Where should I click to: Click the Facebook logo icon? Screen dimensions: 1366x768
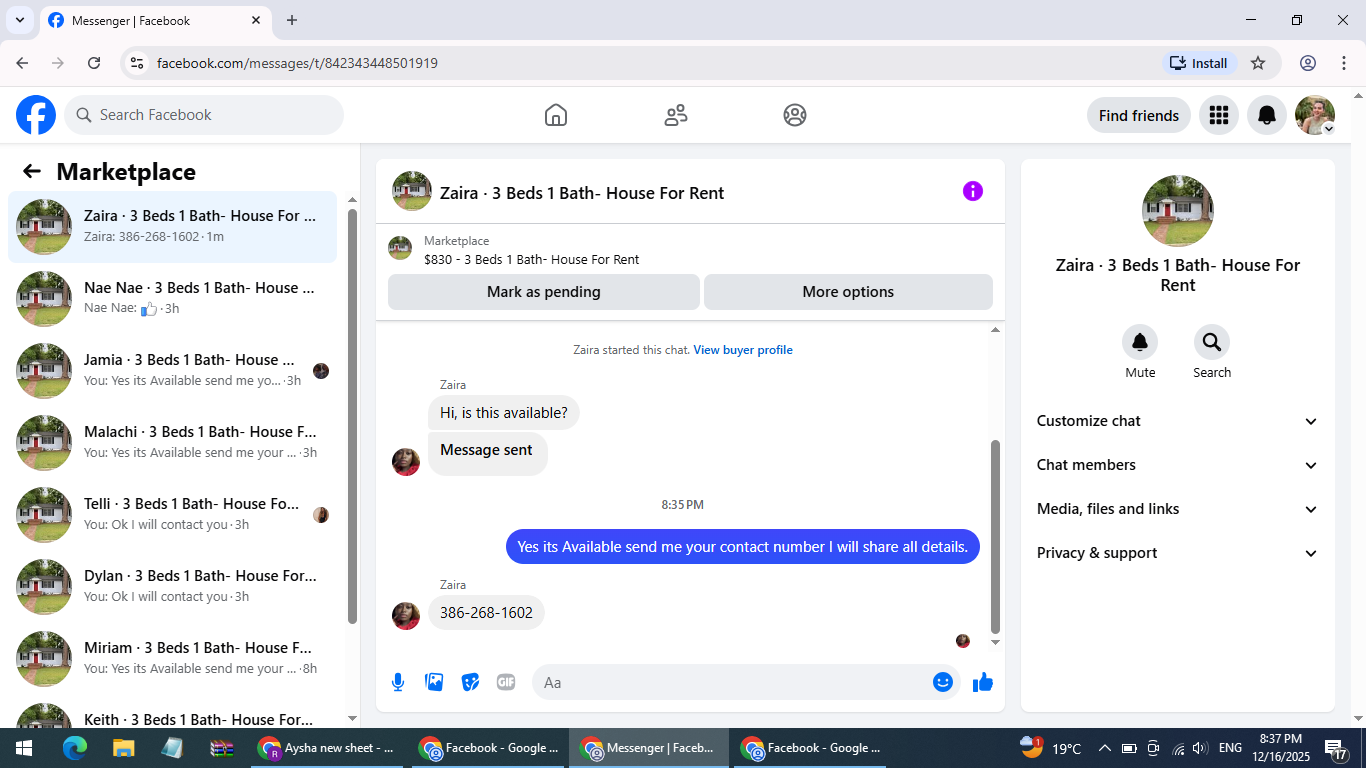point(36,115)
